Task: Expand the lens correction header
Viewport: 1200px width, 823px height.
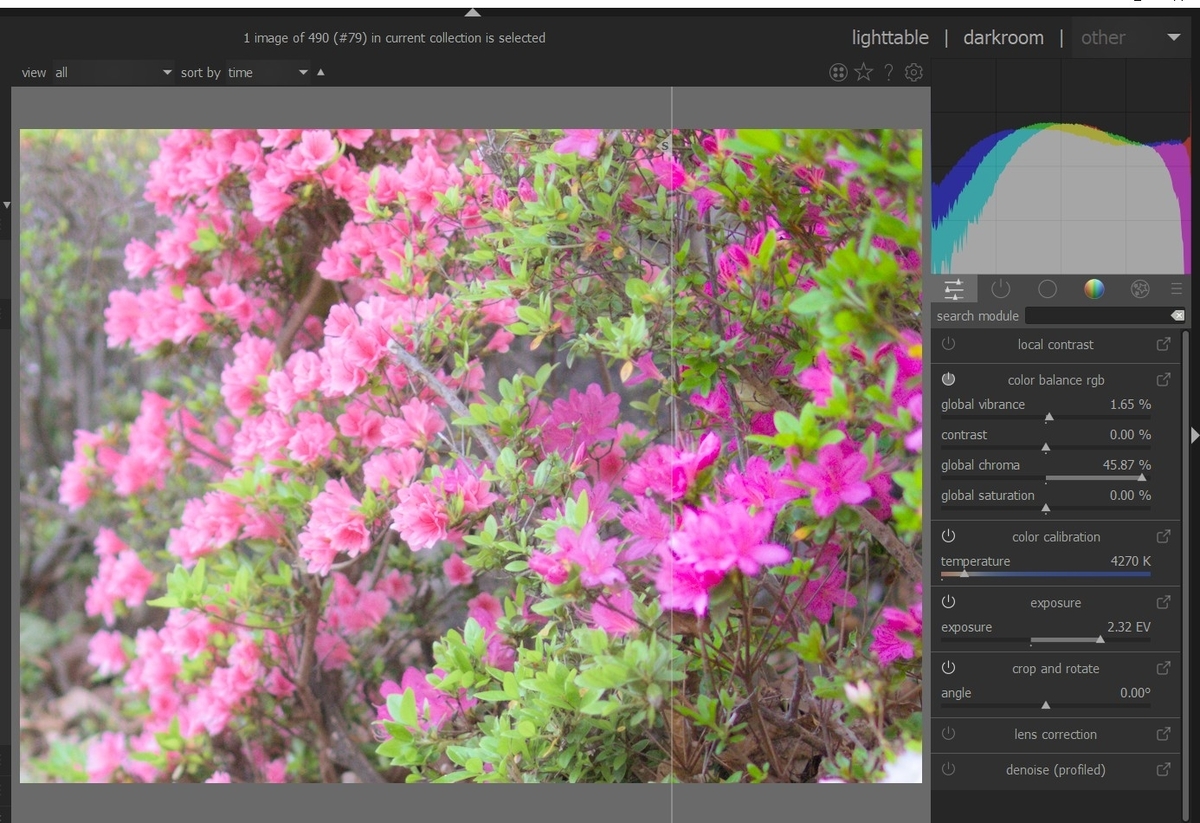Action: (1055, 734)
